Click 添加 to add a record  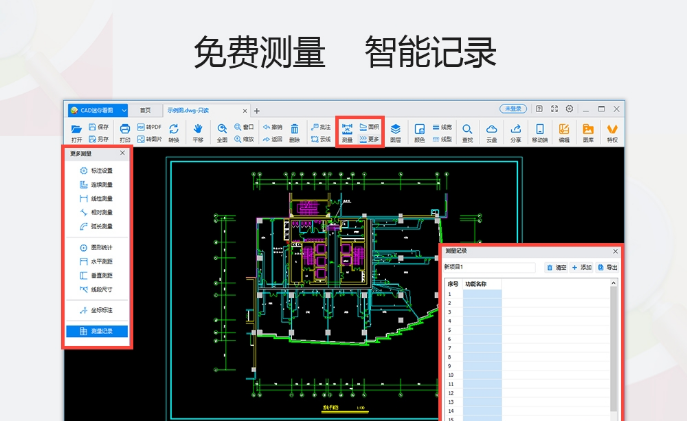point(582,267)
